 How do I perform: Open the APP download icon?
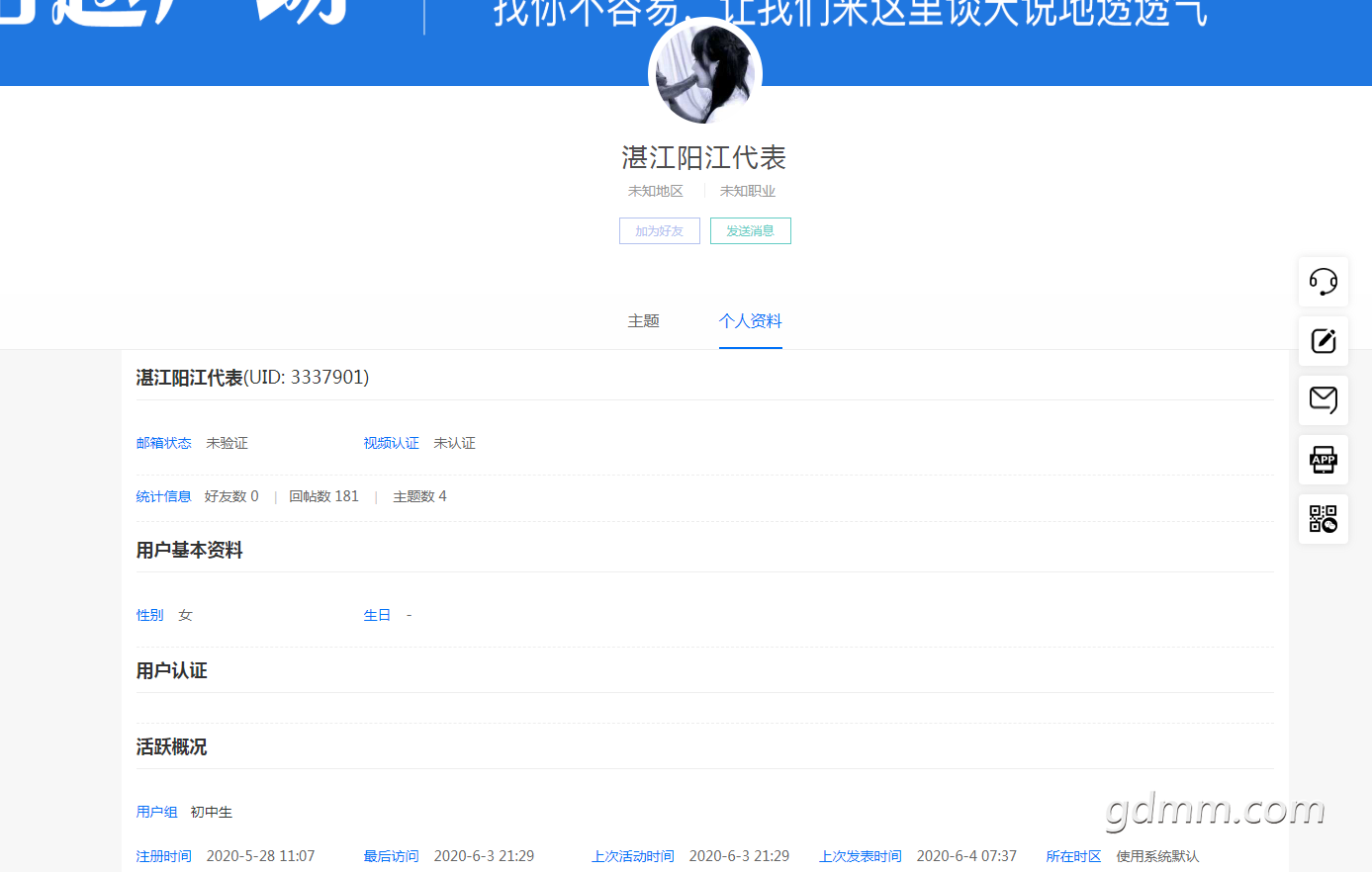[1324, 460]
